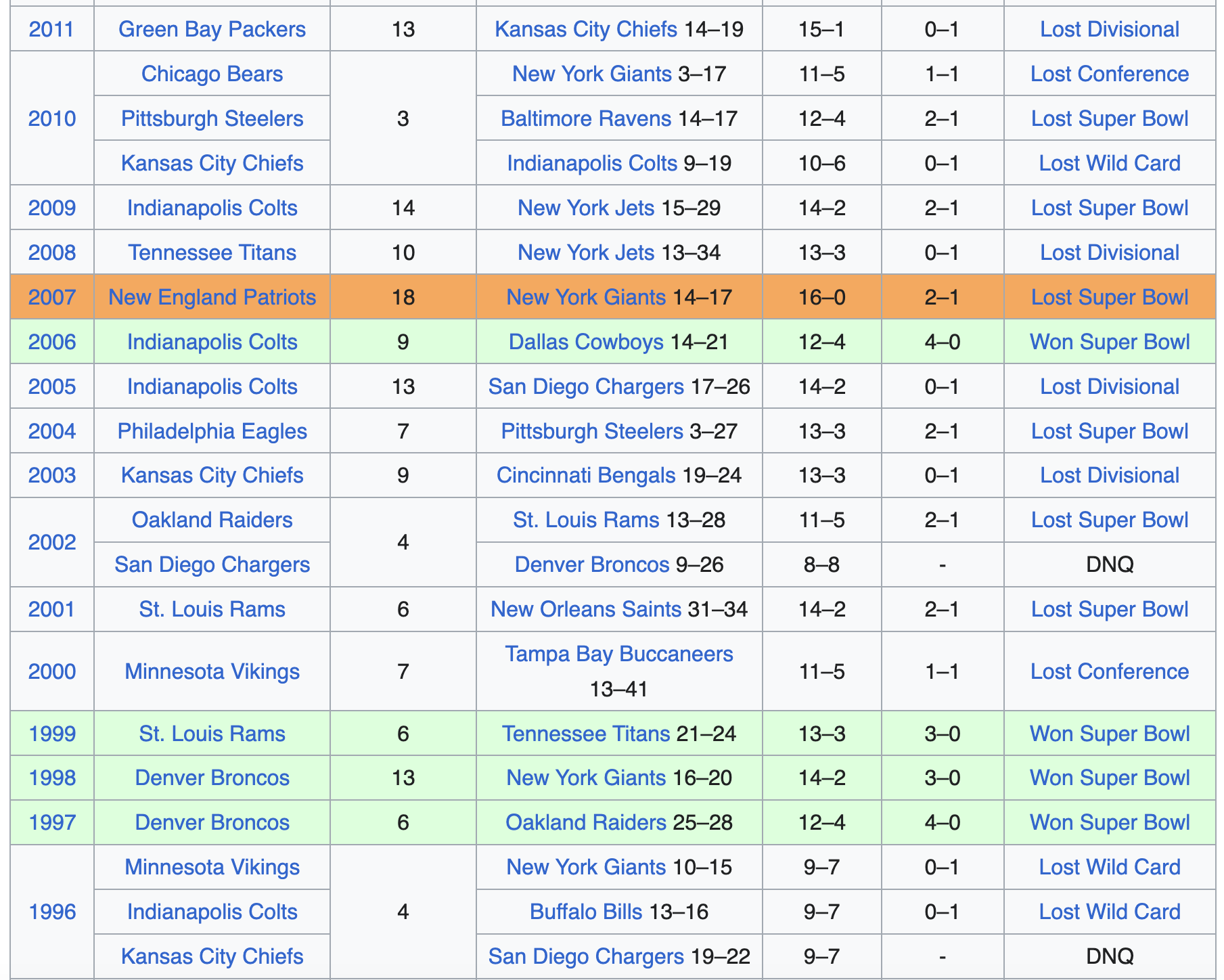This screenshot has height=980, width=1224.
Task: Follow Lost Super Bowl link in 2007 row
Action: (x=1110, y=297)
